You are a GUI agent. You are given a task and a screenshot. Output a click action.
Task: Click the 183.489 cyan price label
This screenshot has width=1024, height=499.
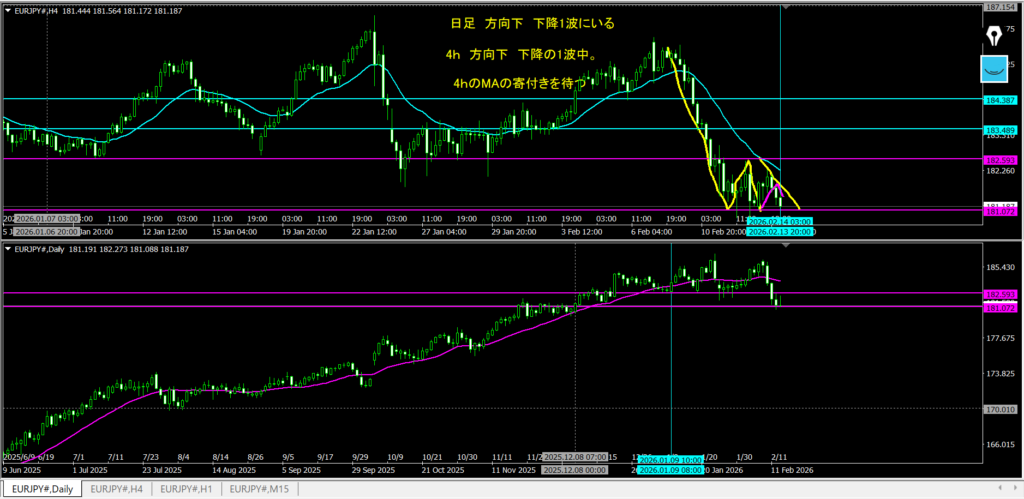(1001, 129)
